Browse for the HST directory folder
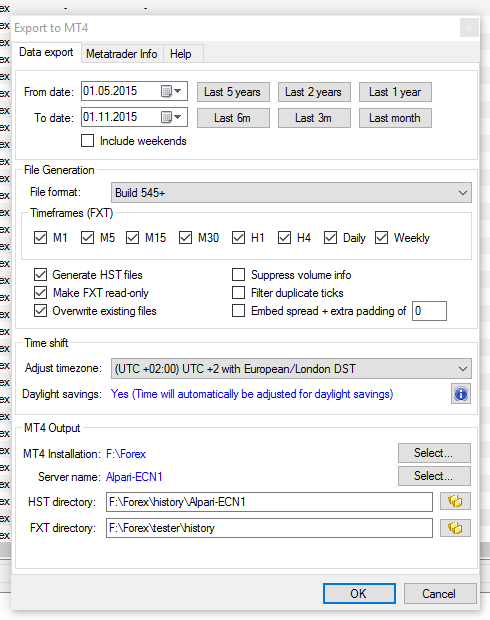The image size is (490, 620). (x=455, y=501)
